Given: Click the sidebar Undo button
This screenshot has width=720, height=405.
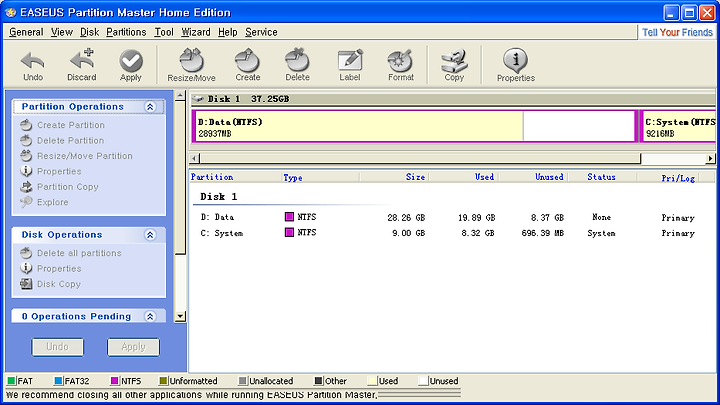Looking at the screenshot, I should (57, 347).
